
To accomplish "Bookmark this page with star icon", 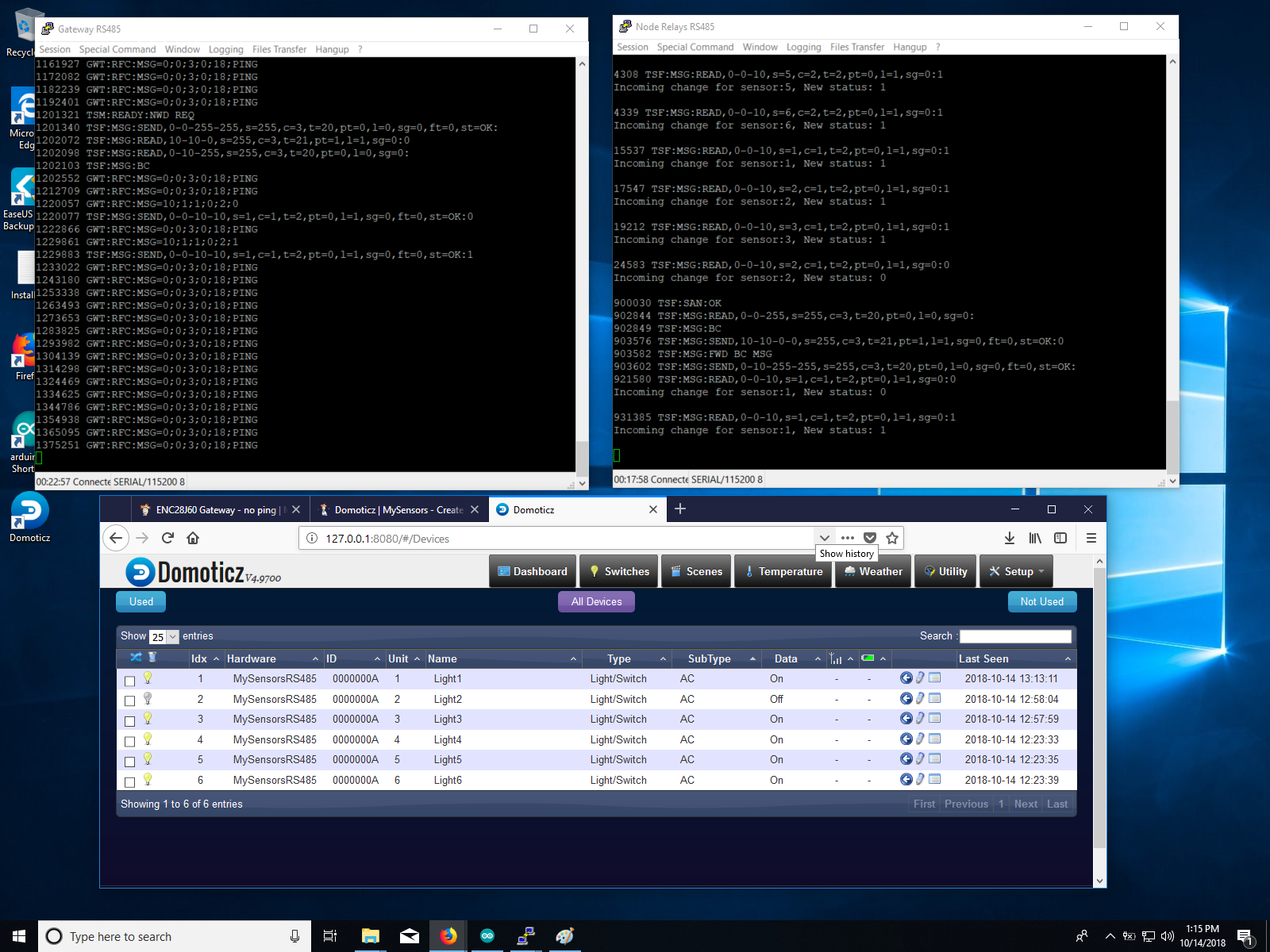I will click(x=892, y=538).
